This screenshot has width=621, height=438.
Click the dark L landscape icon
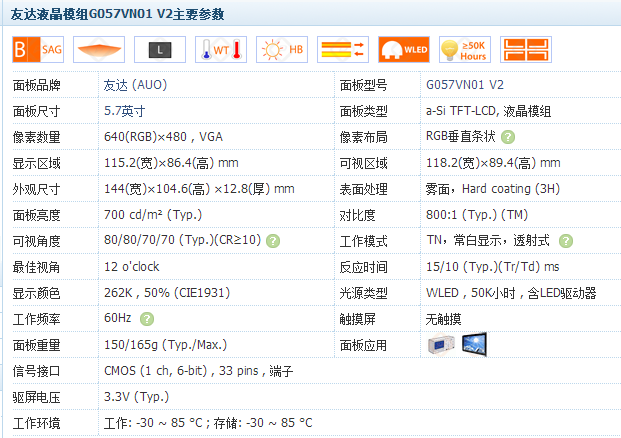coord(159,49)
